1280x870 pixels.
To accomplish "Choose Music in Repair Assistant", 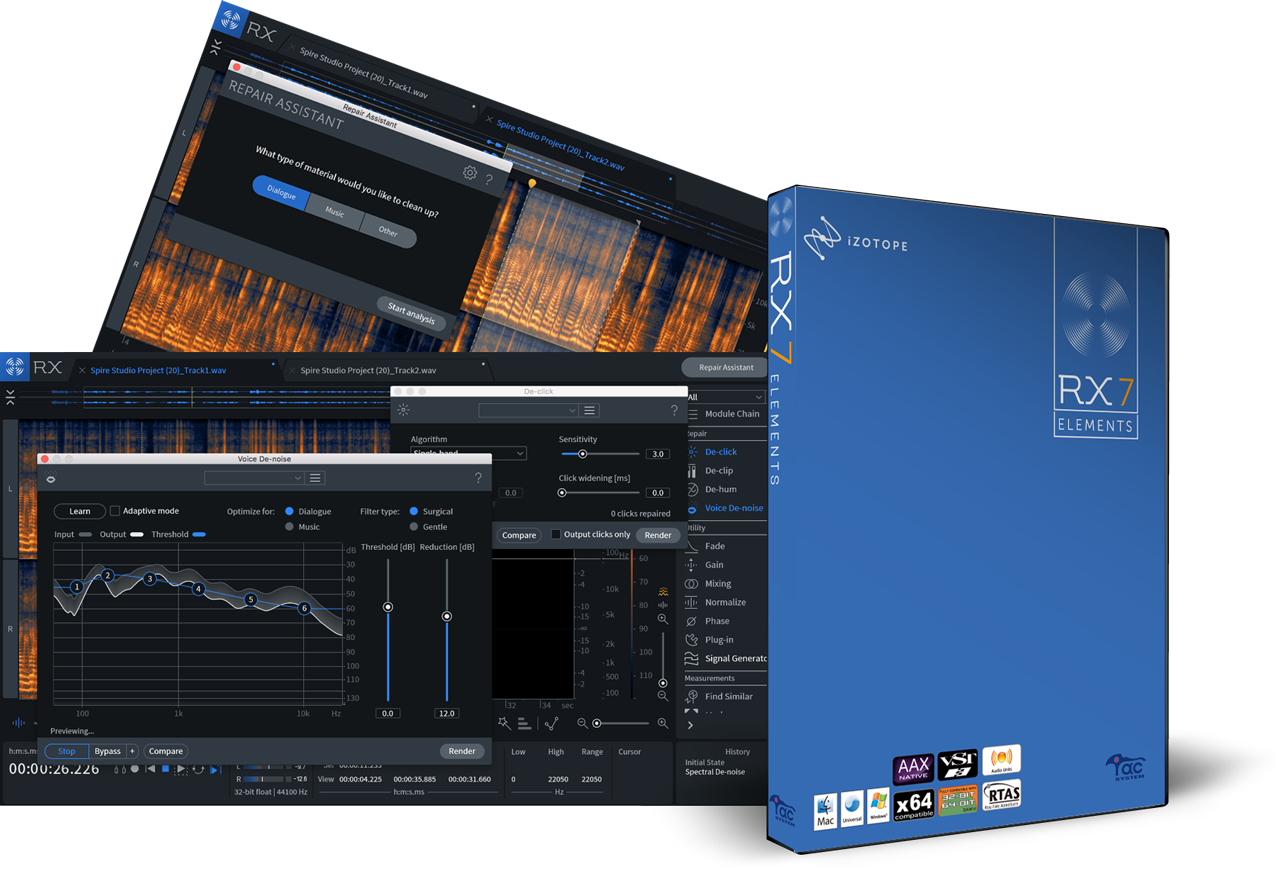I will pyautogui.click(x=335, y=213).
